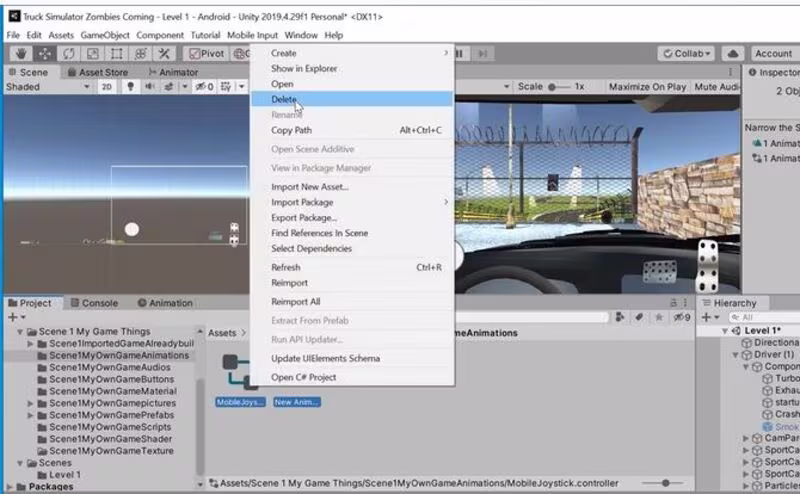Select the combined Transform tool
The width and height of the screenshot is (800, 494).
point(140,54)
